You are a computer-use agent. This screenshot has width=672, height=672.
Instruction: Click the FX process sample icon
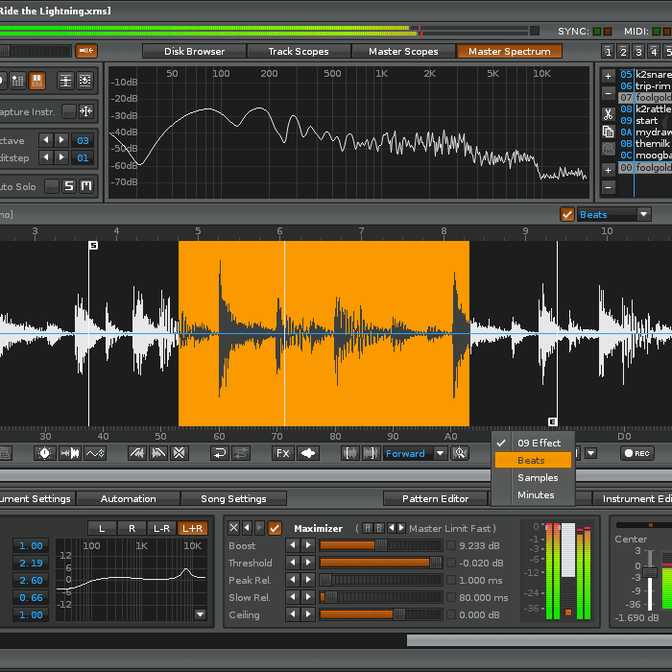[283, 453]
